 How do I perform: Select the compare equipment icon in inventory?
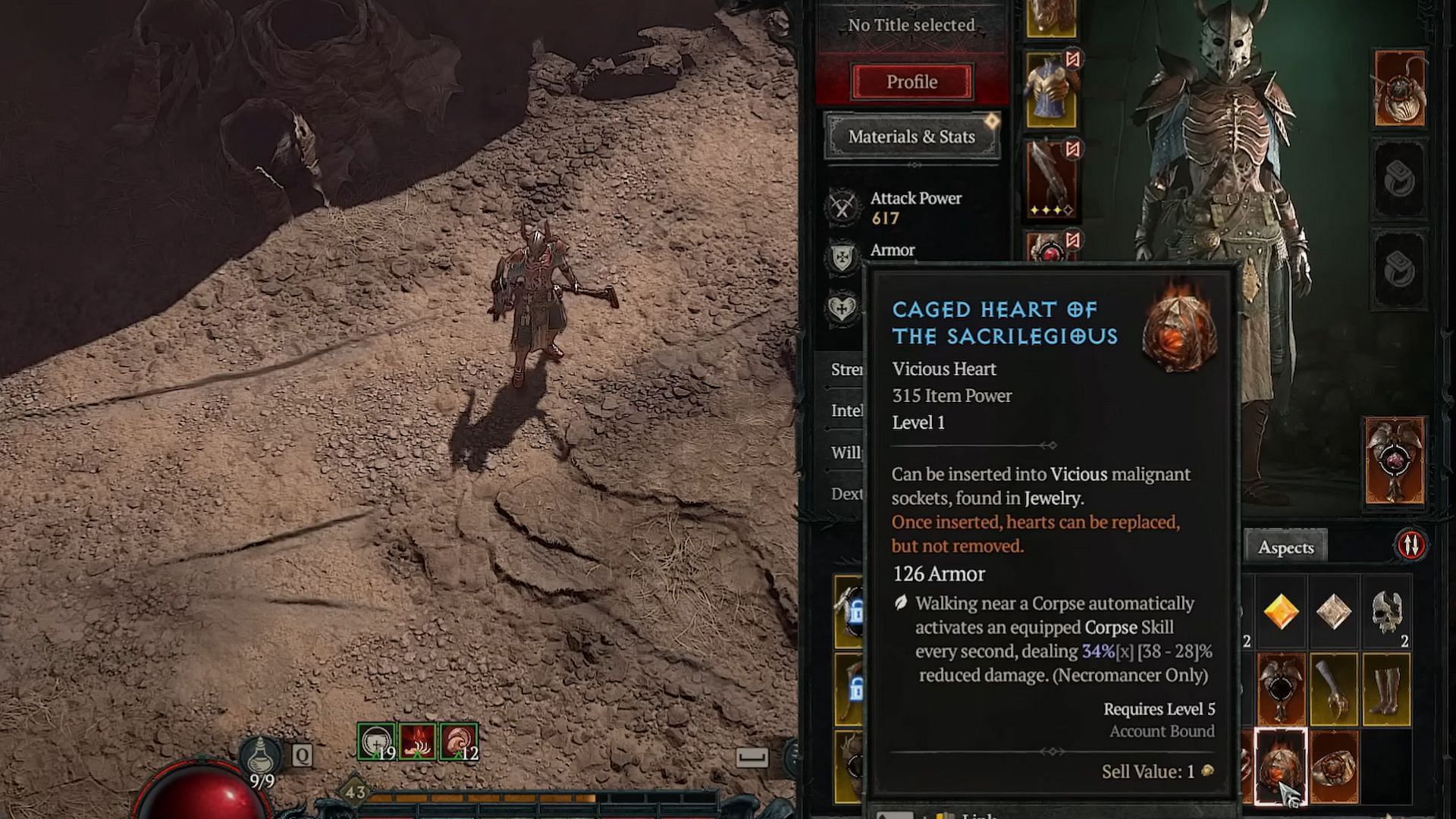tap(1412, 546)
